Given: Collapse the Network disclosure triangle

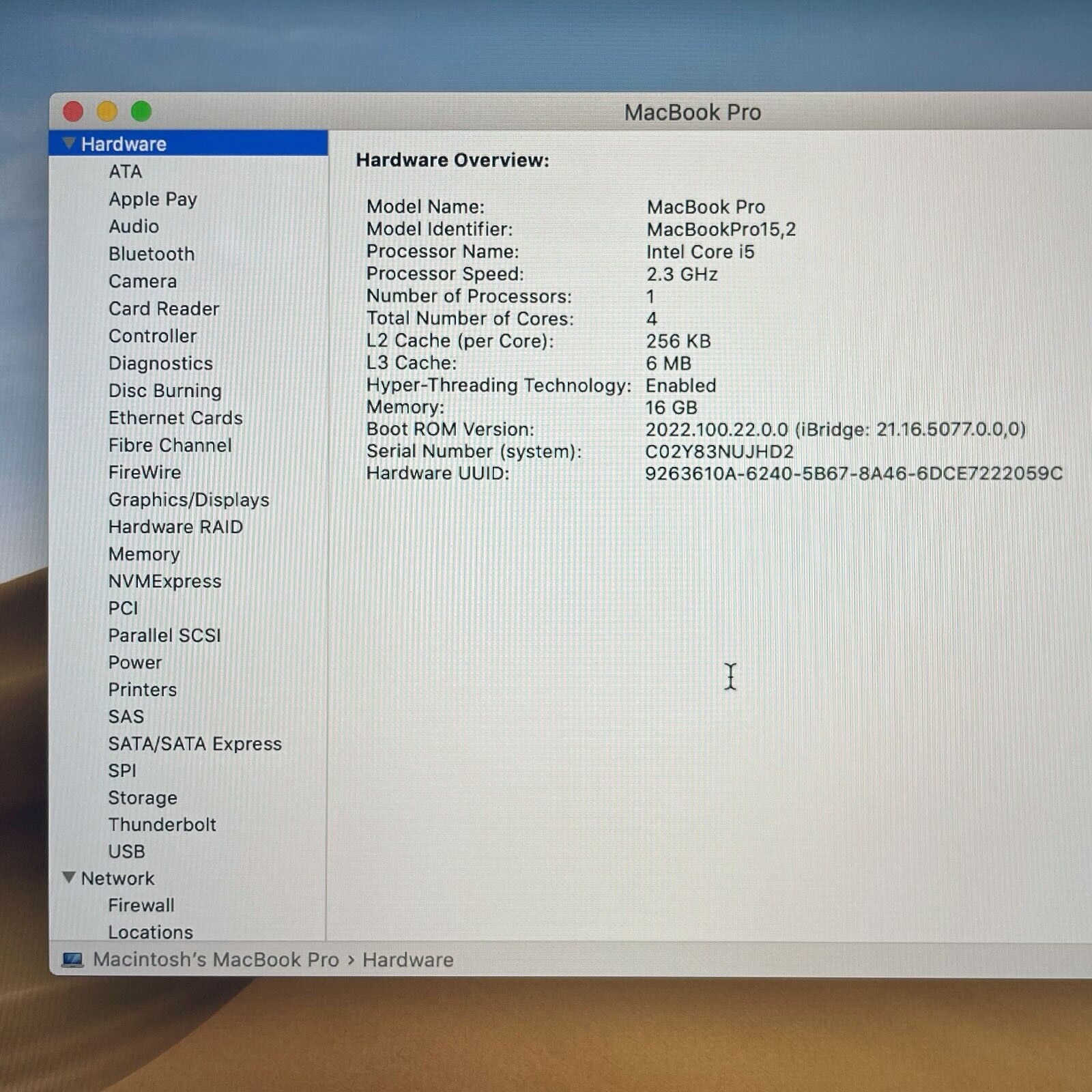Looking at the screenshot, I should pyautogui.click(x=68, y=878).
